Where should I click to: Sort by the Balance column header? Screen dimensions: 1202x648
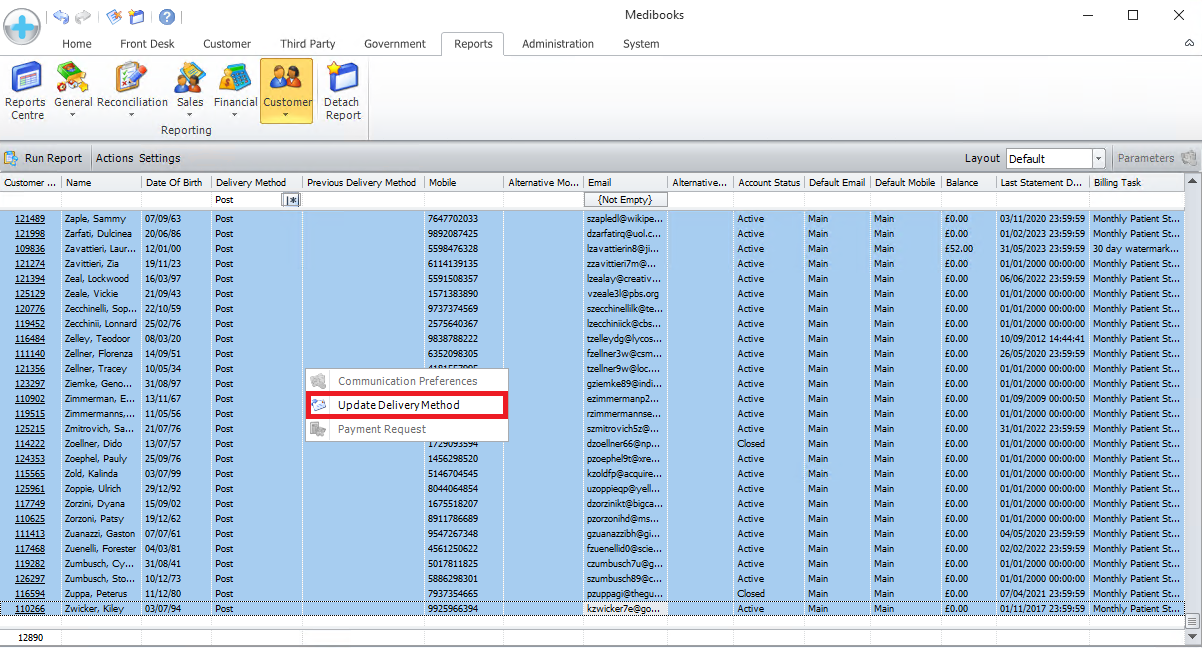pyautogui.click(x=961, y=183)
